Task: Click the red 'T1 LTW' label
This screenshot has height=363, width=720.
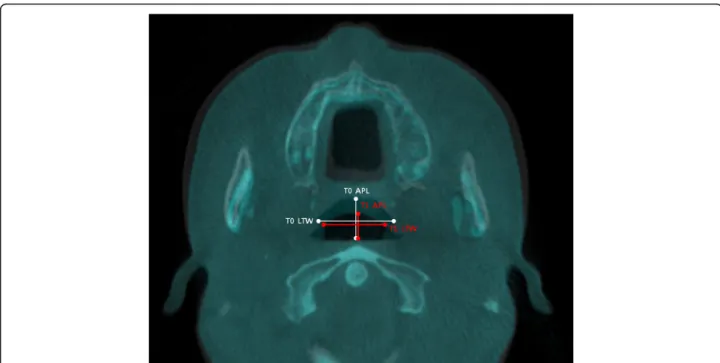Action: click(404, 228)
